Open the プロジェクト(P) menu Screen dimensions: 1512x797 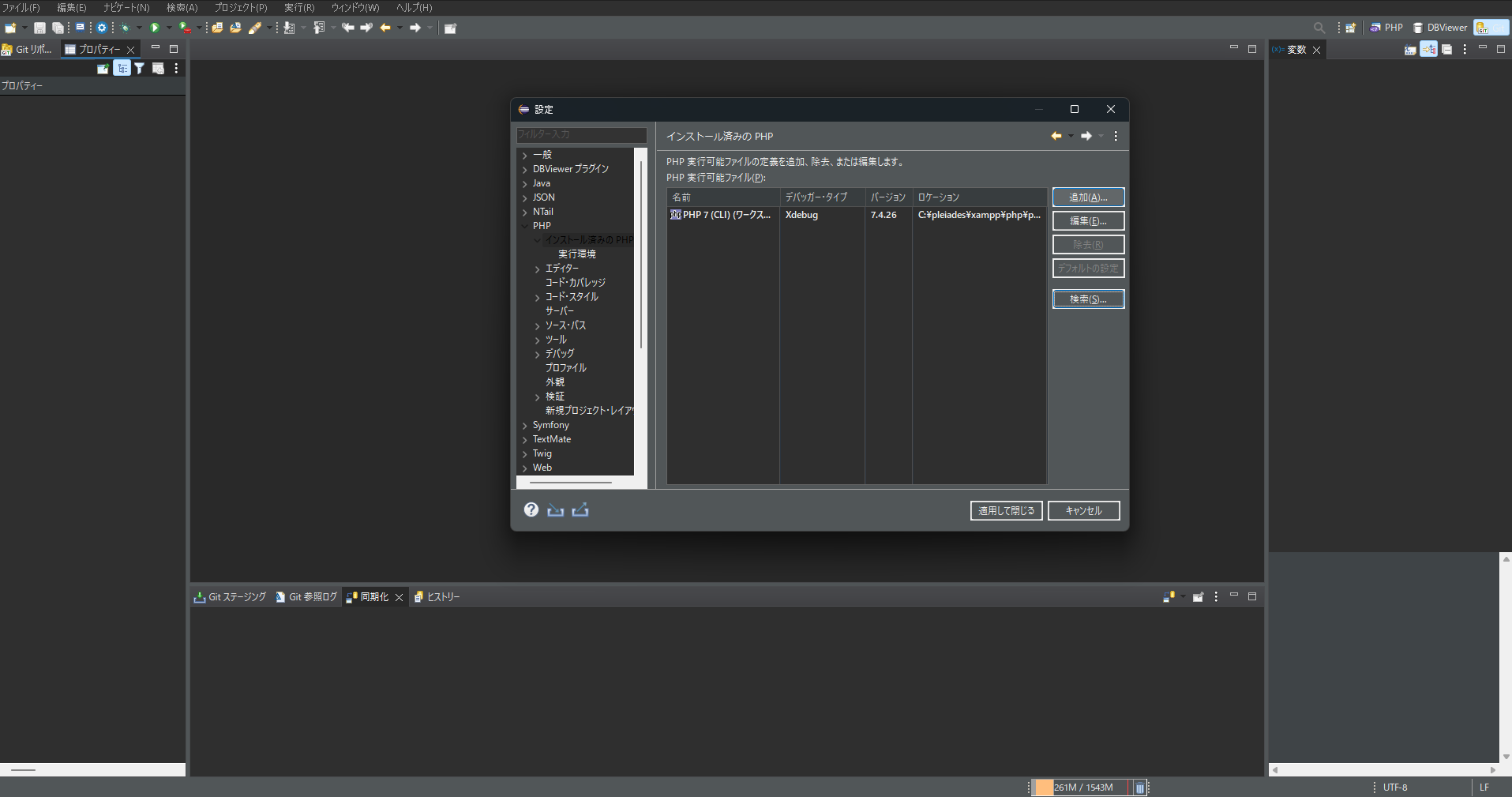pyautogui.click(x=241, y=7)
